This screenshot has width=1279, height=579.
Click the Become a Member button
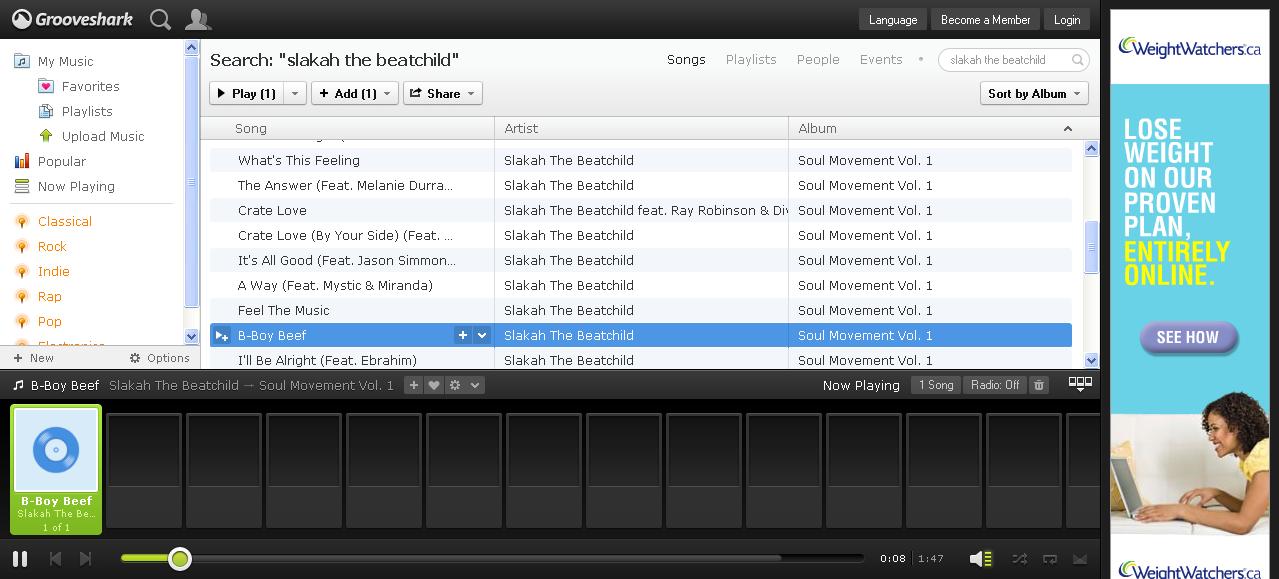coord(984,19)
